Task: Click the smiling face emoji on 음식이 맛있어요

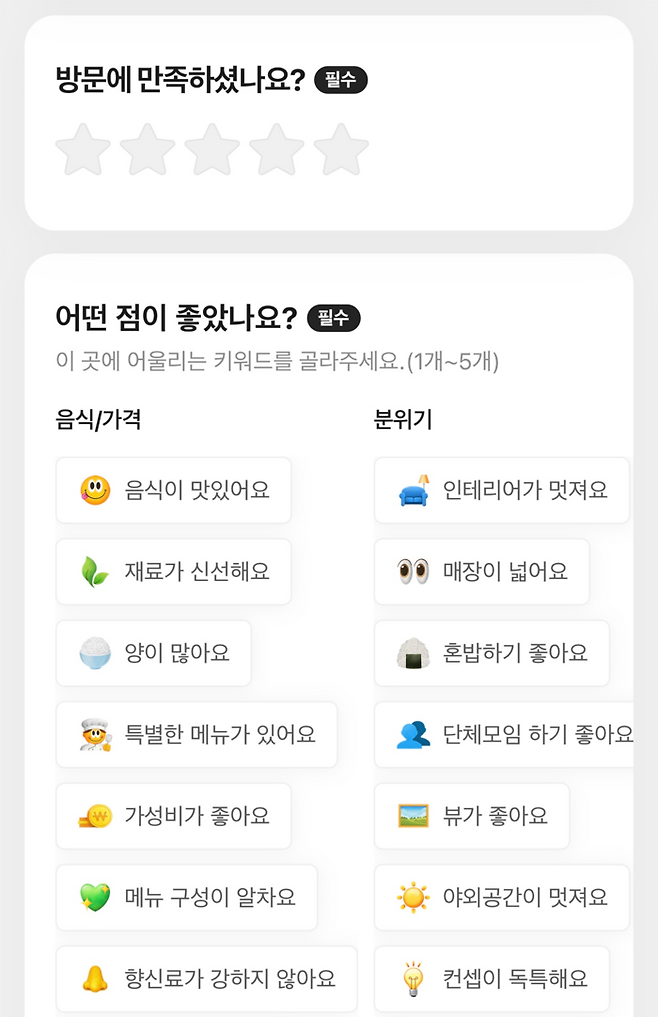Action: tap(97, 491)
